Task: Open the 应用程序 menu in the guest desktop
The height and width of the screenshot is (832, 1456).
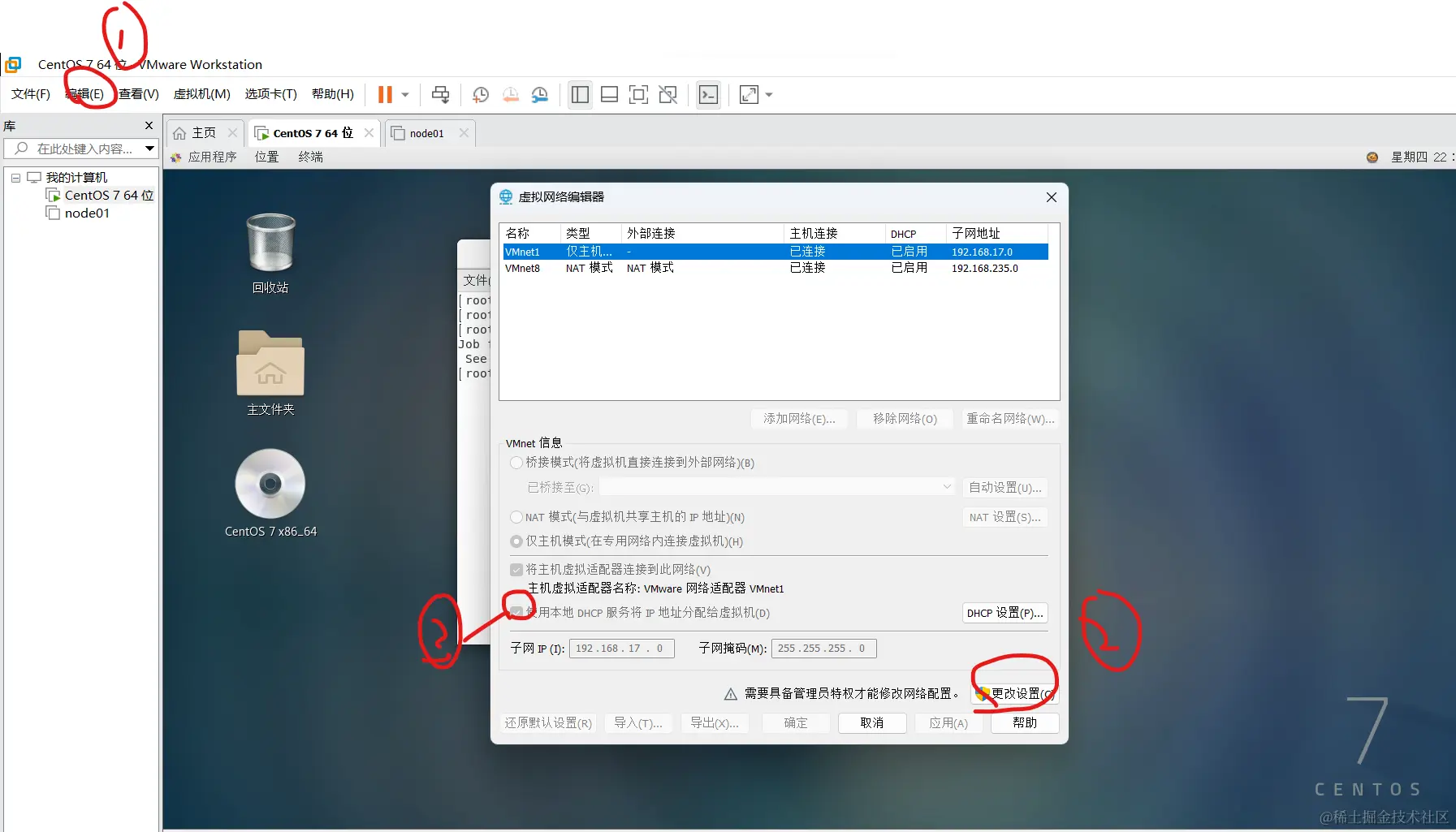Action: click(204, 157)
